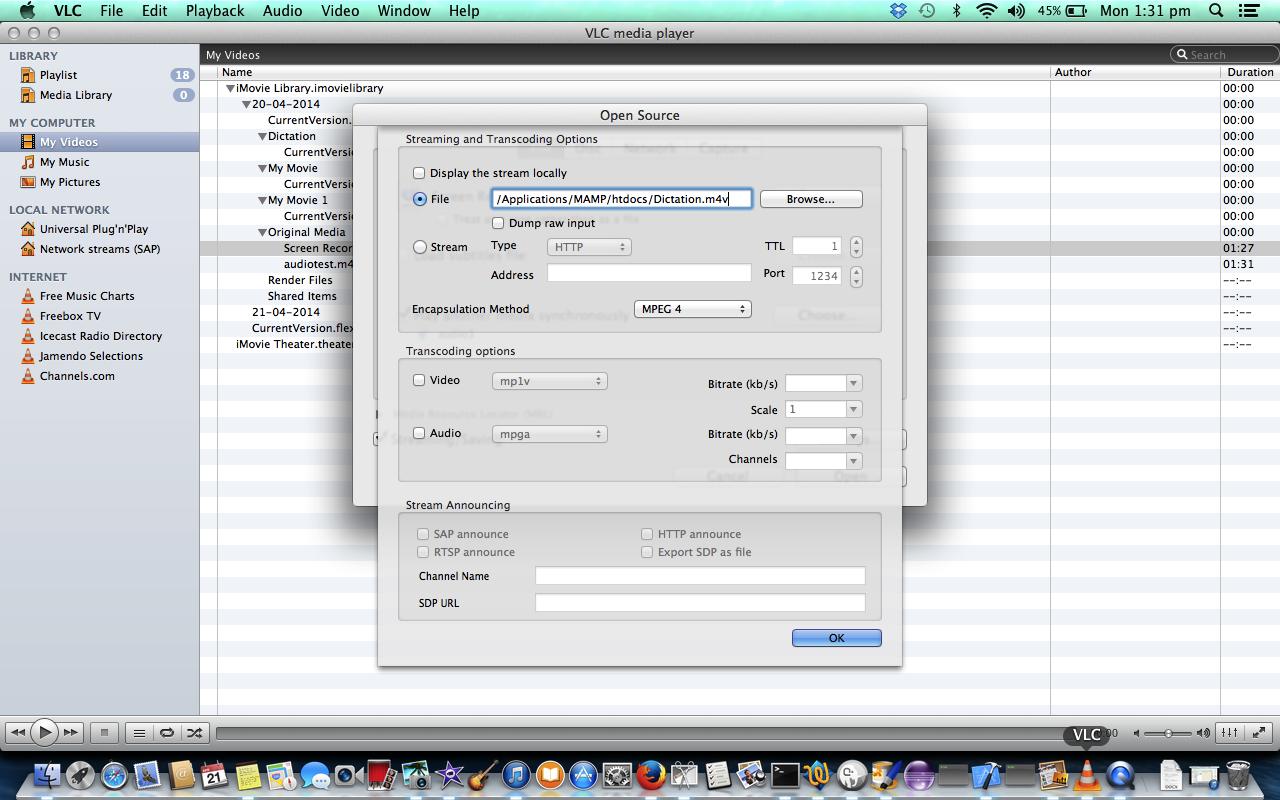This screenshot has width=1280, height=800.
Task: Toggle the shuffle icon
Action: (195, 732)
